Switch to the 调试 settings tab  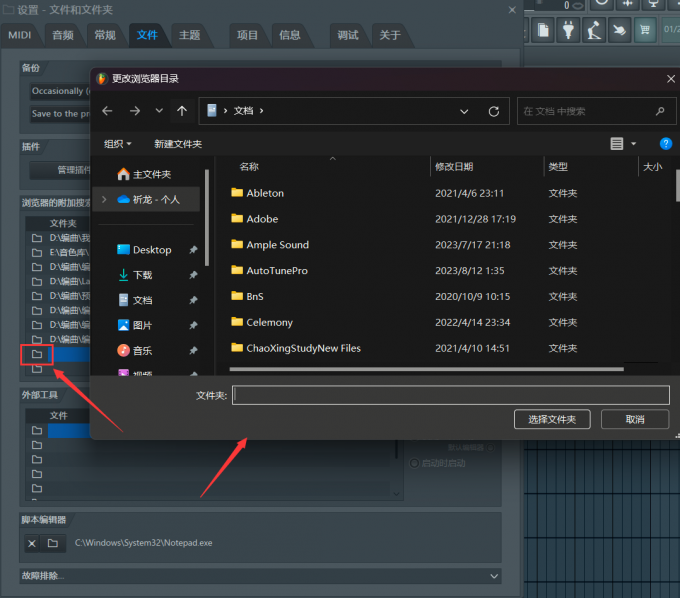[348, 35]
